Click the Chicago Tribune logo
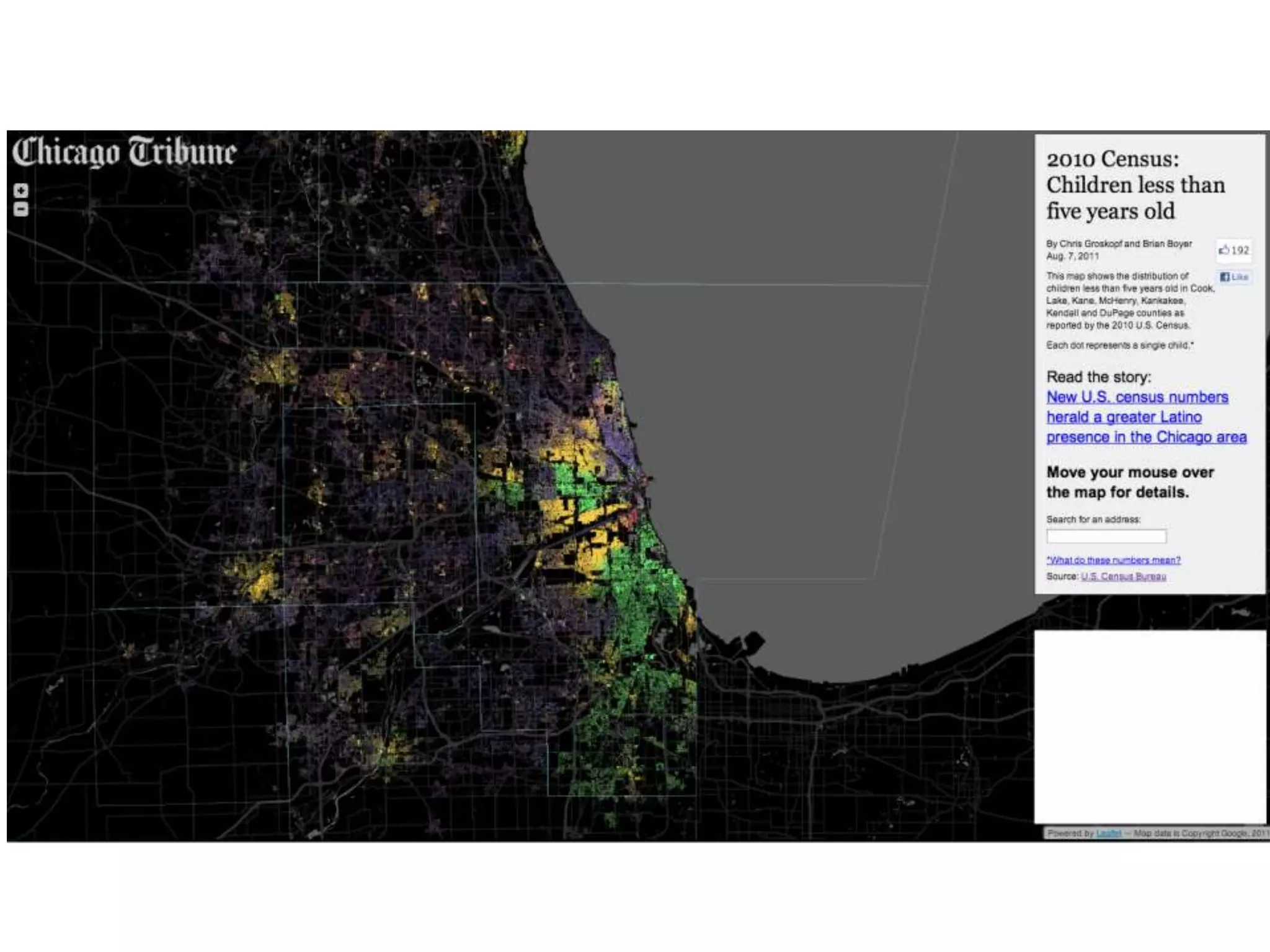The width and height of the screenshot is (1270, 952). click(x=124, y=152)
